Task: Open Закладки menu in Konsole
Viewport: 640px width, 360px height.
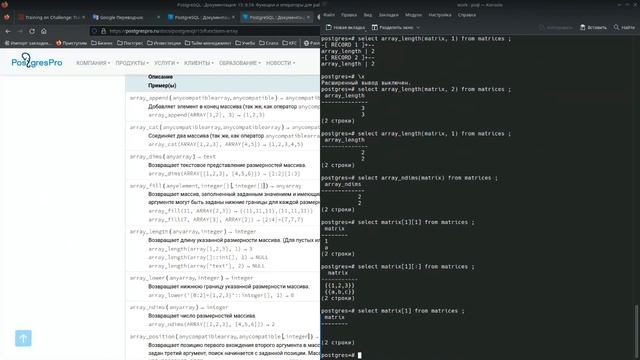Action: [x=388, y=15]
